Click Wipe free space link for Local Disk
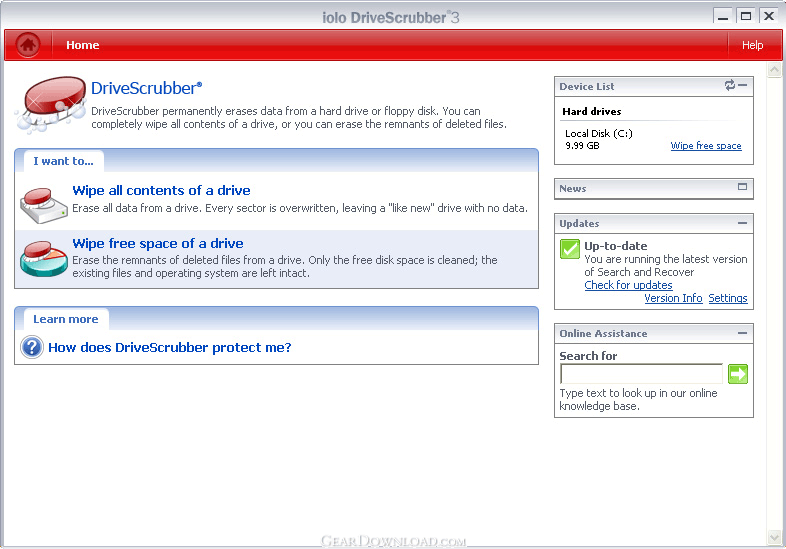Screen dimensions: 786x549 (x=706, y=146)
